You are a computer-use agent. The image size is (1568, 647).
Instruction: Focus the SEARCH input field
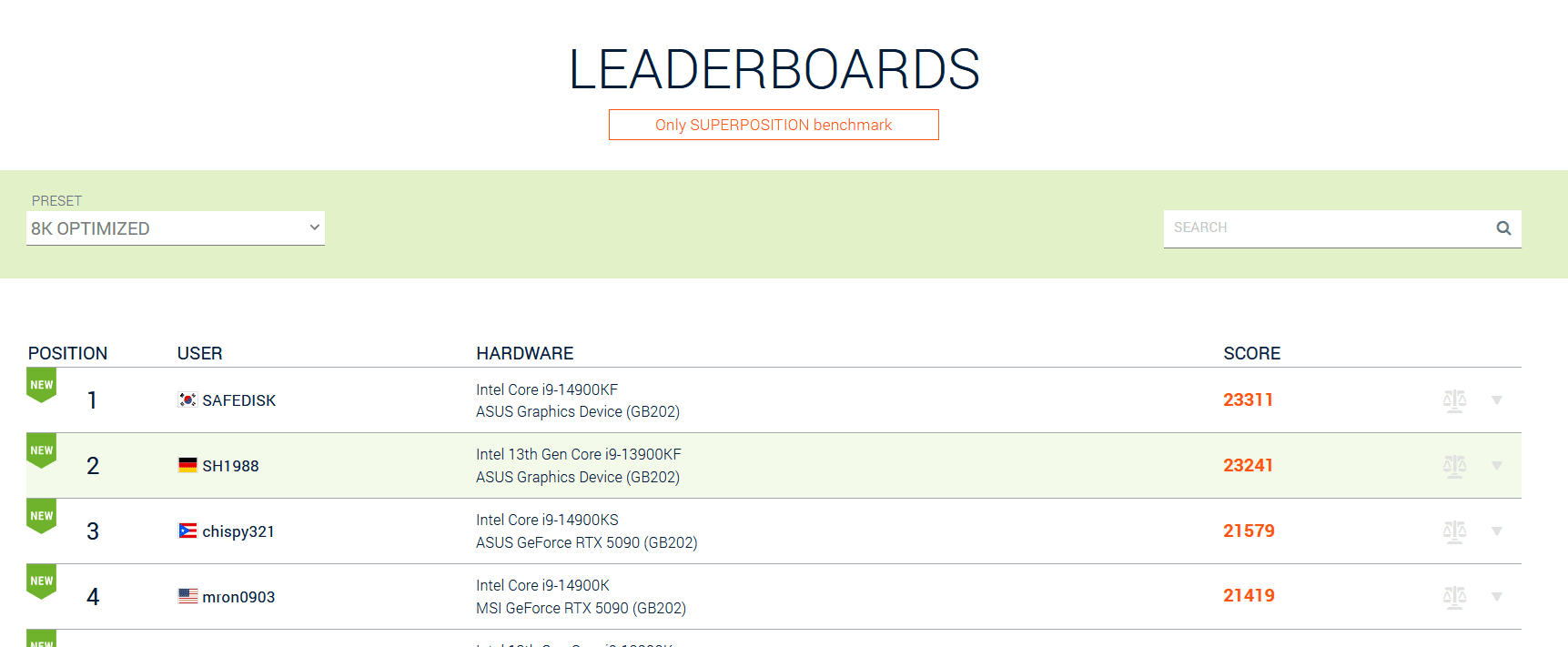pos(1329,228)
